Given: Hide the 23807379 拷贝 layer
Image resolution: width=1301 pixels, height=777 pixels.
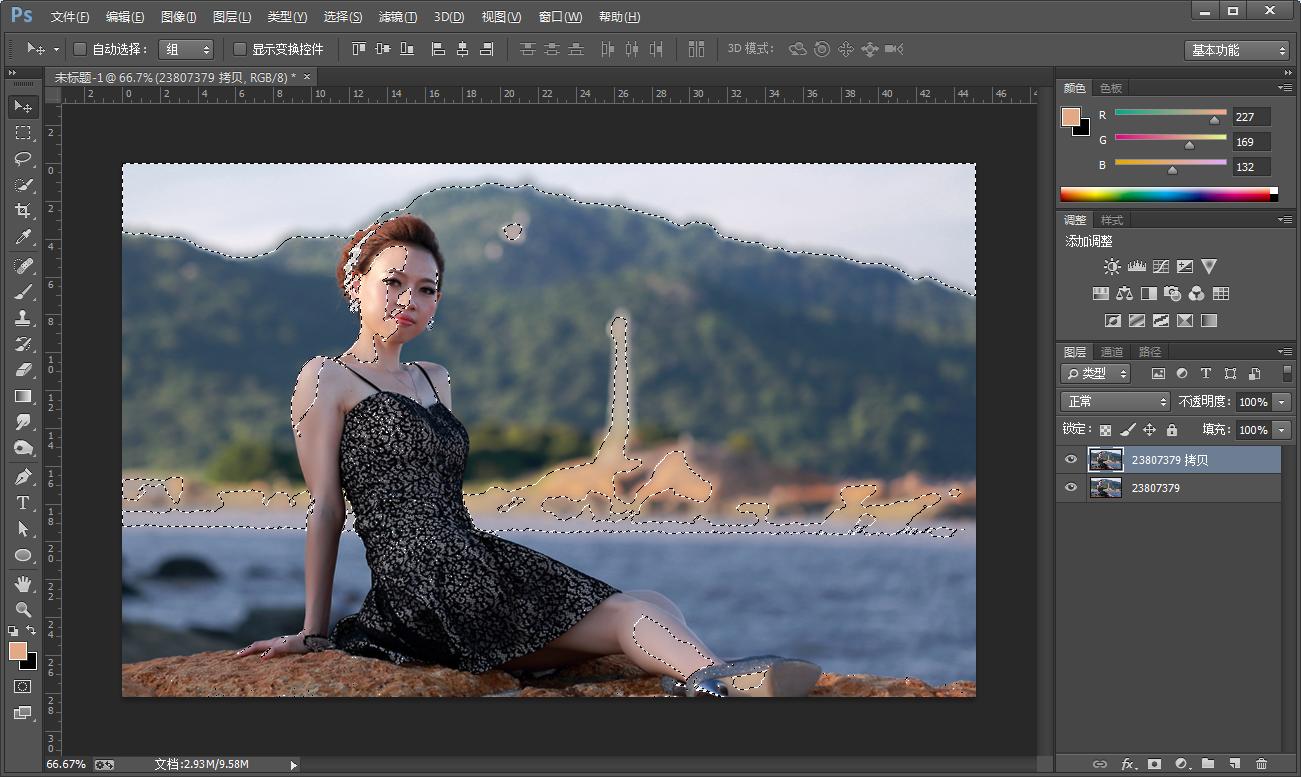Looking at the screenshot, I should [x=1071, y=460].
